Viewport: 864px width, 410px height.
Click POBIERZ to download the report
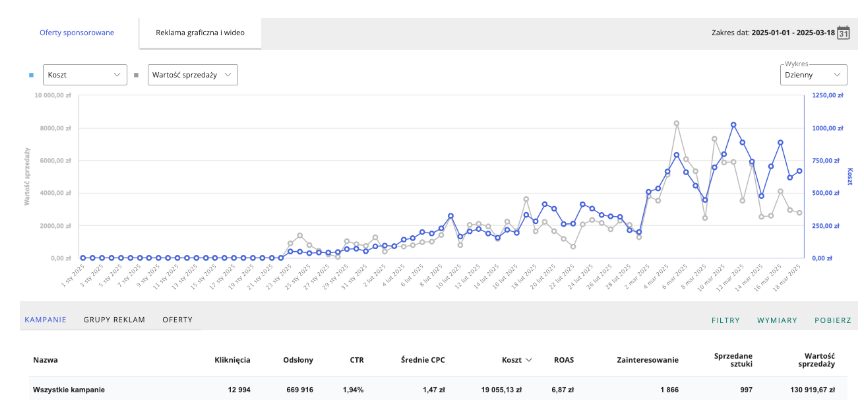(x=831, y=320)
